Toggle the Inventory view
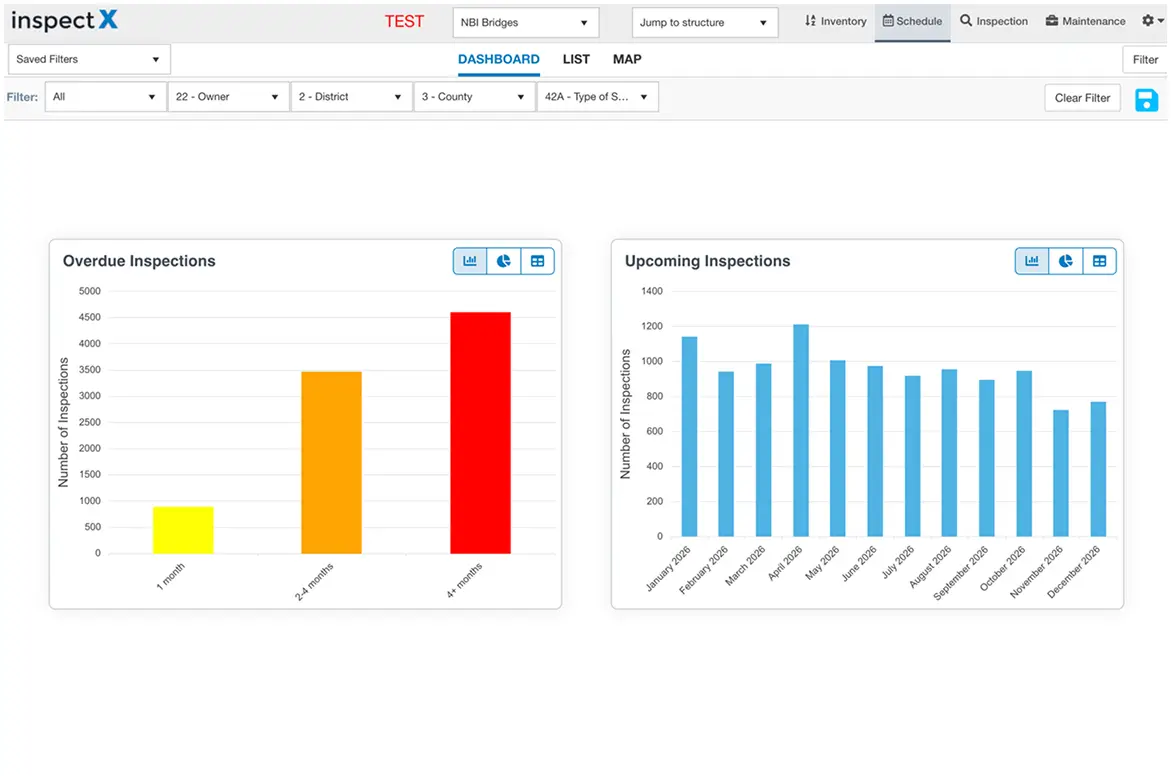 [x=834, y=21]
